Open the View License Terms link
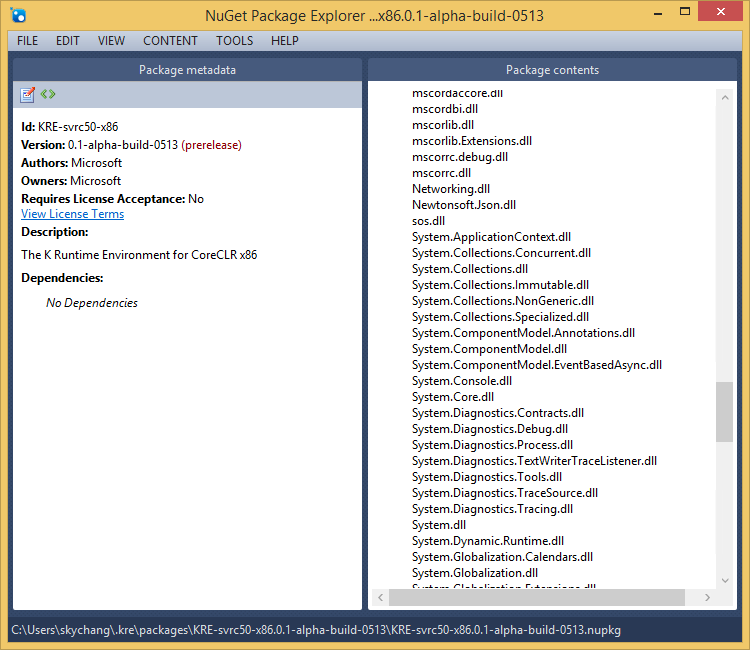The width and height of the screenshot is (750, 650). [x=72, y=214]
